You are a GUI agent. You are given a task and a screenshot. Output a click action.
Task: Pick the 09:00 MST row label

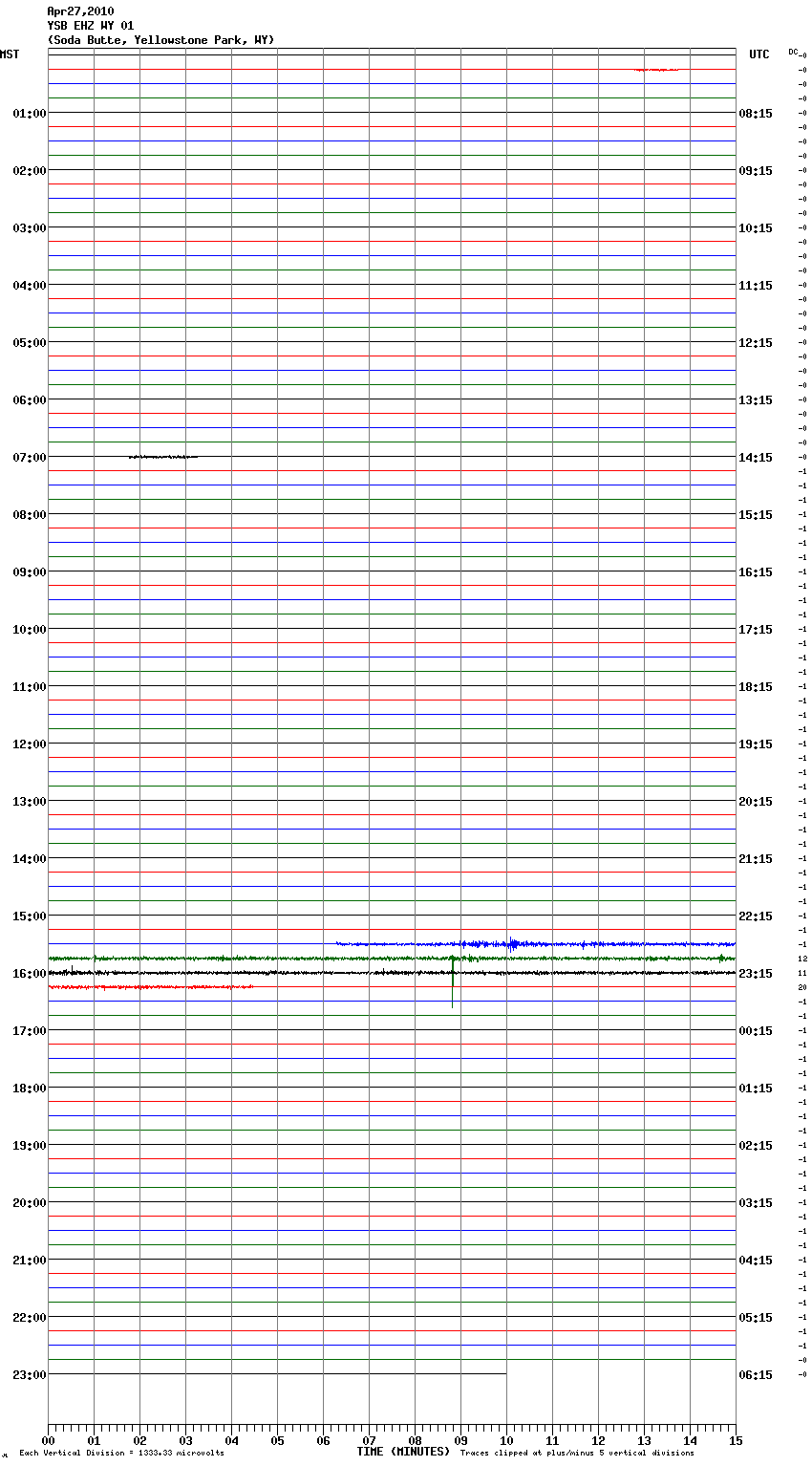(30, 572)
